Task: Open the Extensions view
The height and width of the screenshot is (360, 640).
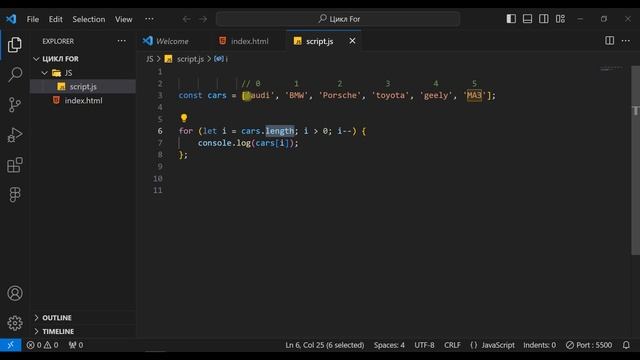Action: [x=15, y=165]
